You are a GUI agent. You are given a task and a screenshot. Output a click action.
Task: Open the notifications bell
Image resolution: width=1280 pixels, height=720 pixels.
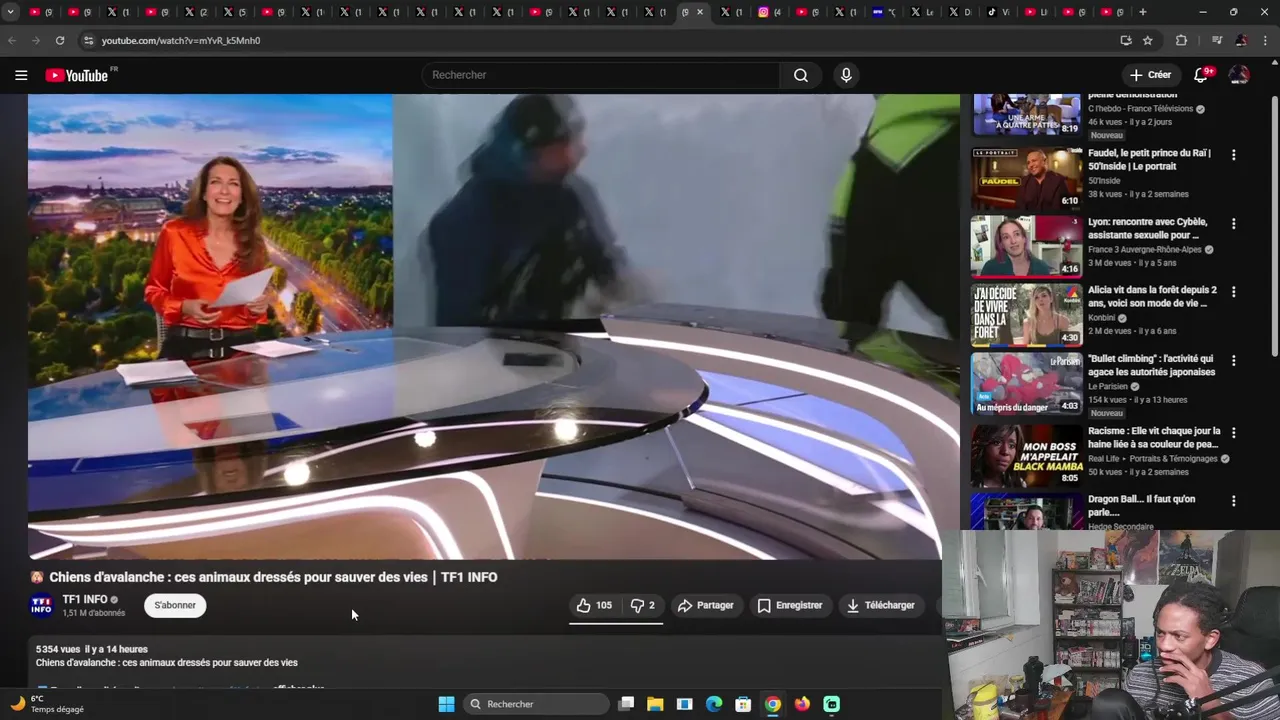1201,75
